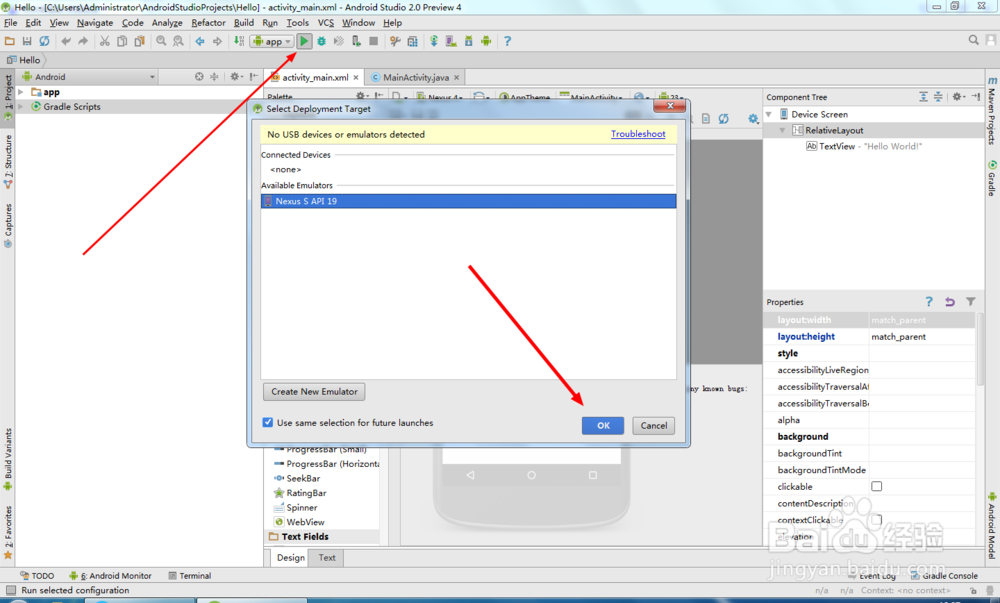Collapse the Device Screen tree node
This screenshot has height=603, width=1000.
768,115
